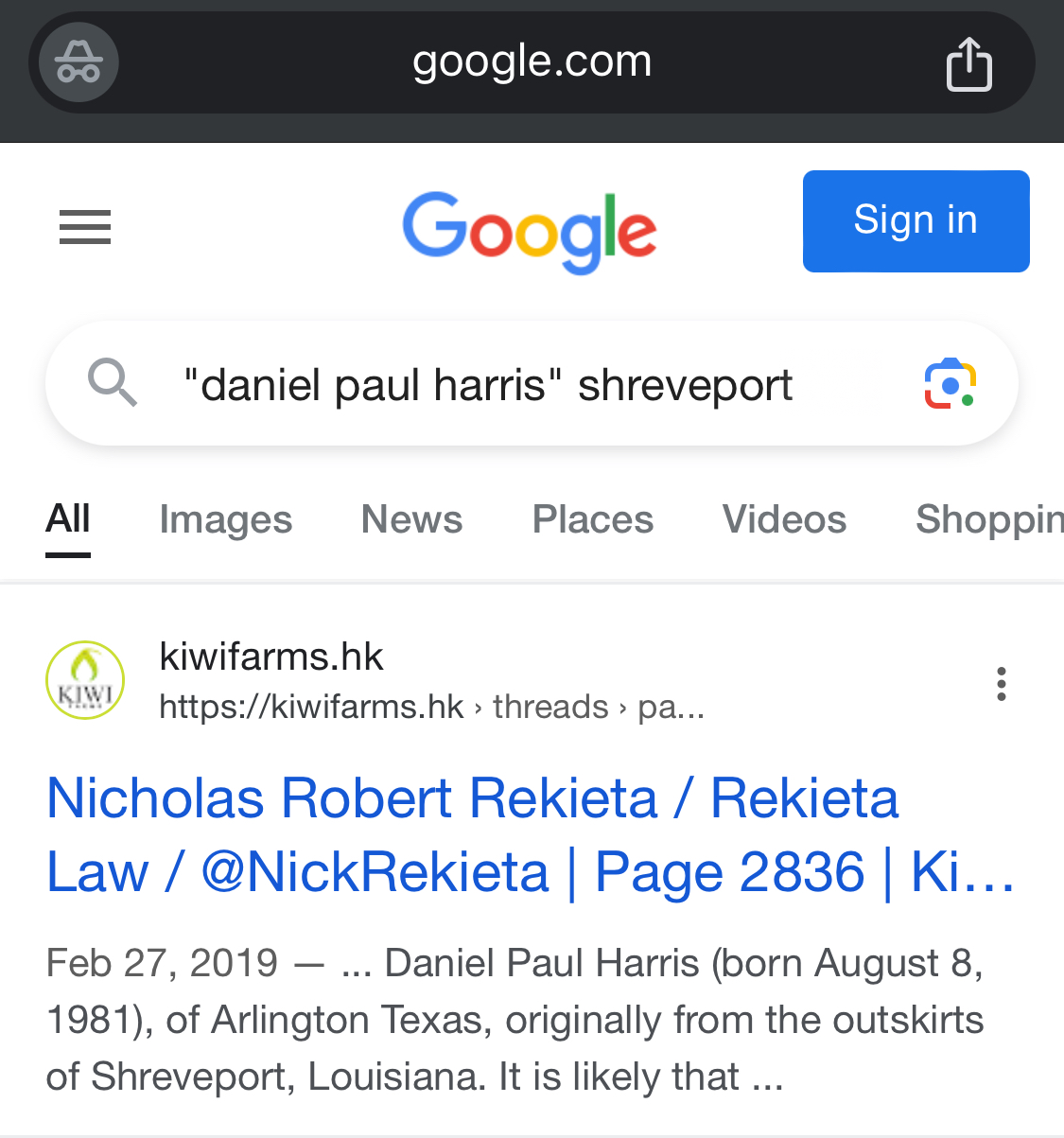Click the kiwifarms.hk site name

(x=271, y=657)
